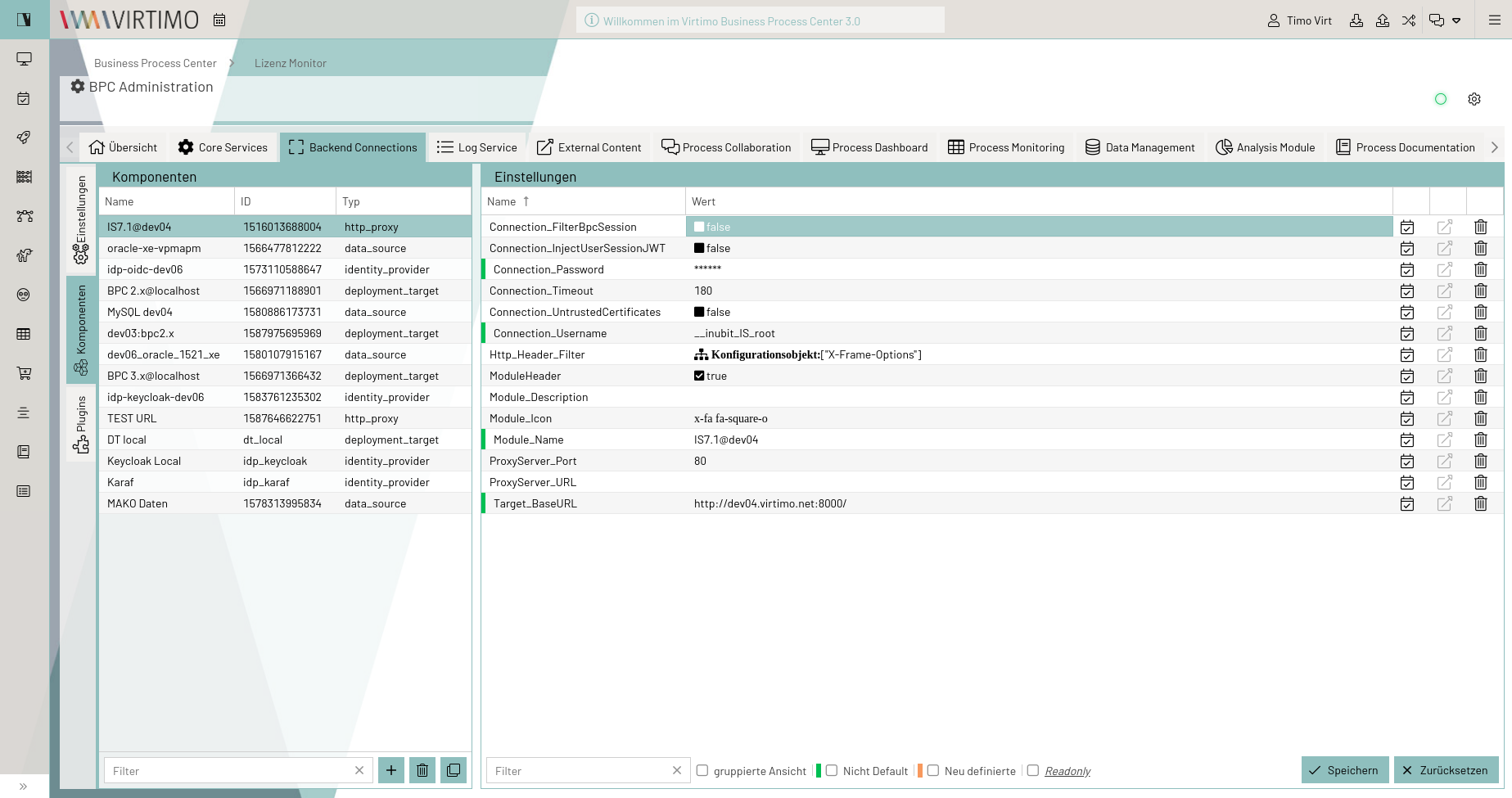Open the Timo Virt user menu
Viewport: 1512px width, 798px height.
coord(1299,20)
